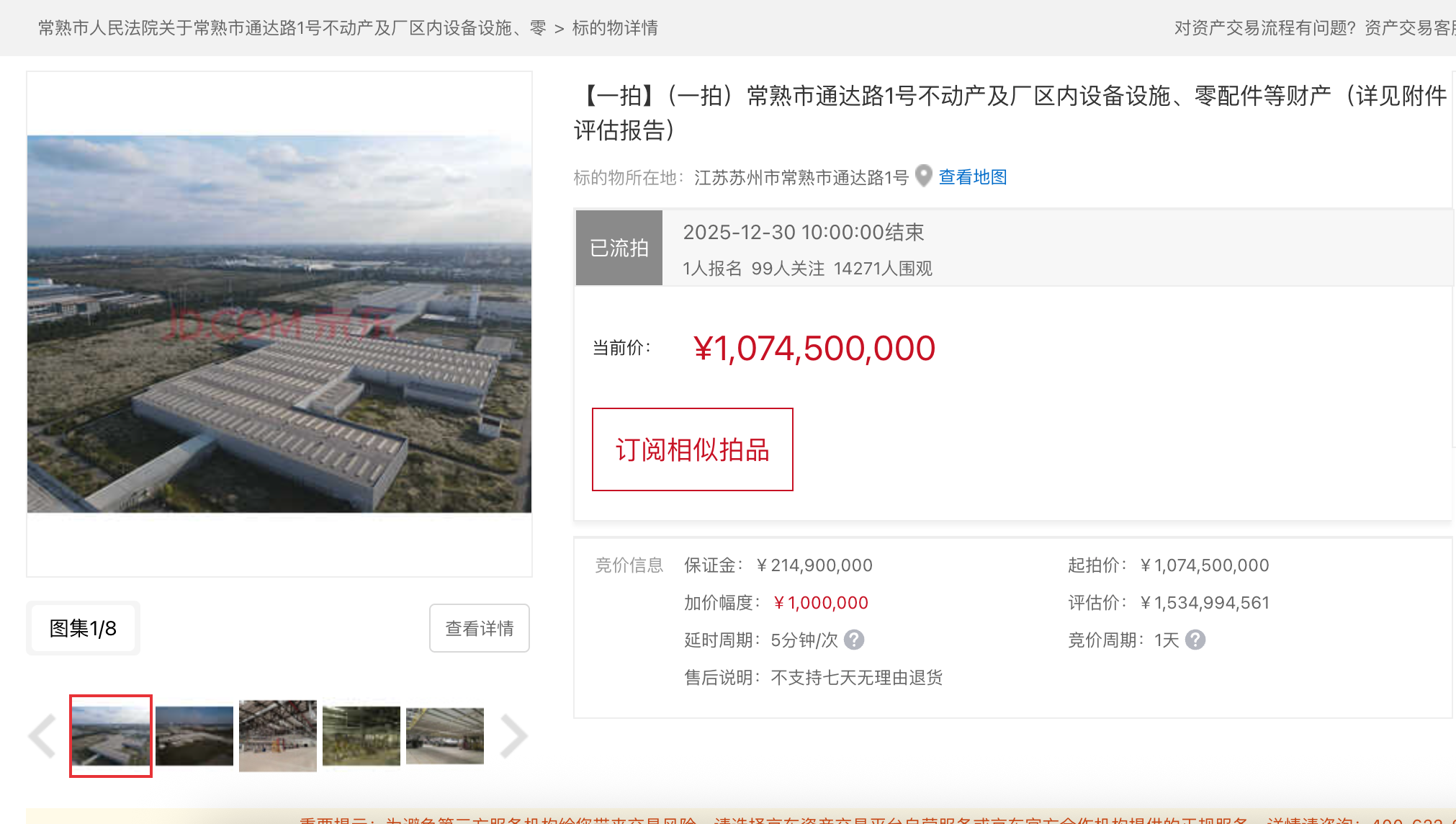Screen dimensions: 1456x824
Task: Click the main aerial factory photo
Action: click(279, 324)
